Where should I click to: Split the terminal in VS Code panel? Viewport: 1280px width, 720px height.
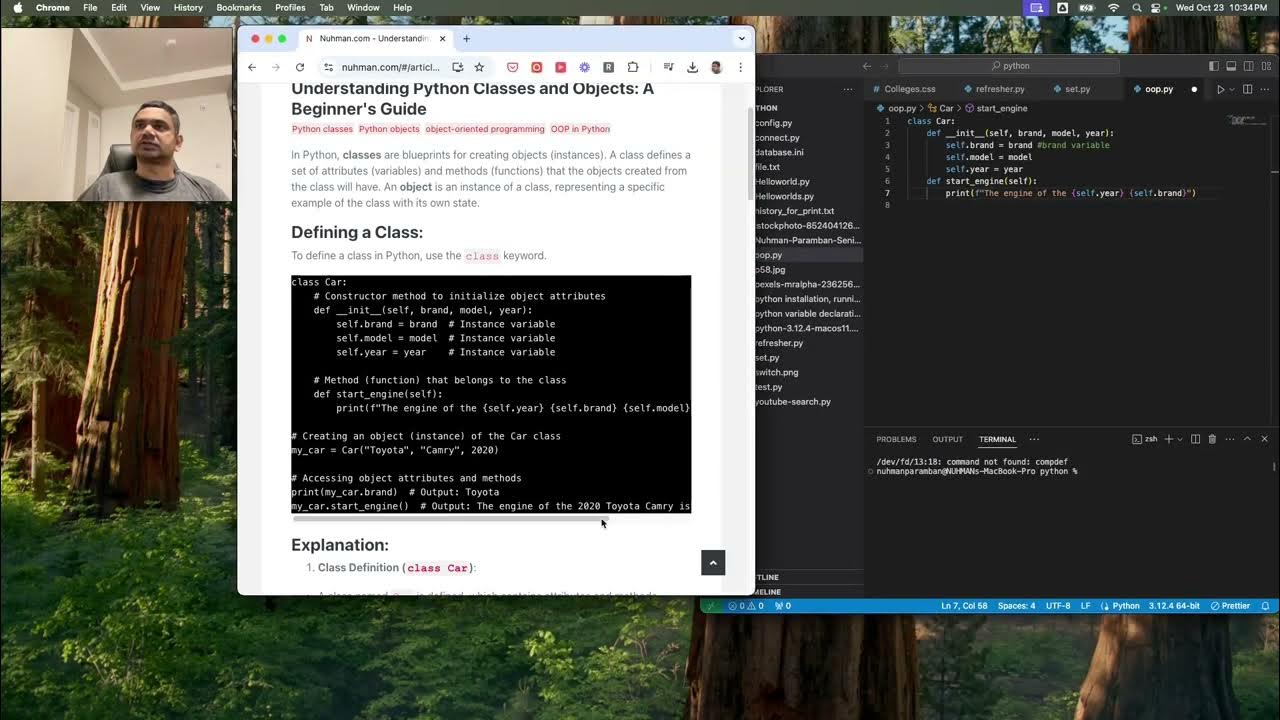click(x=1196, y=439)
